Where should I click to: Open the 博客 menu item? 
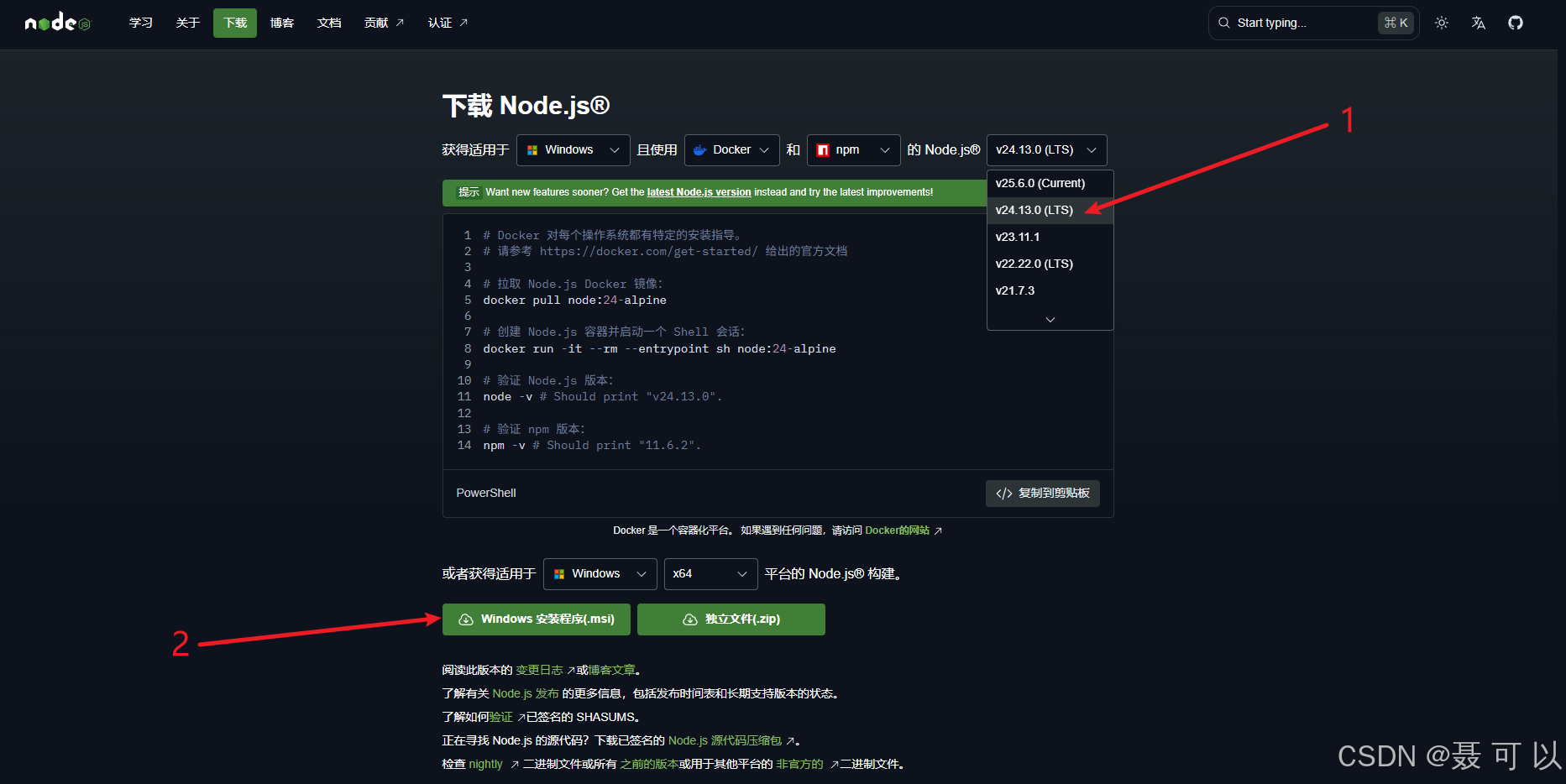[x=282, y=23]
